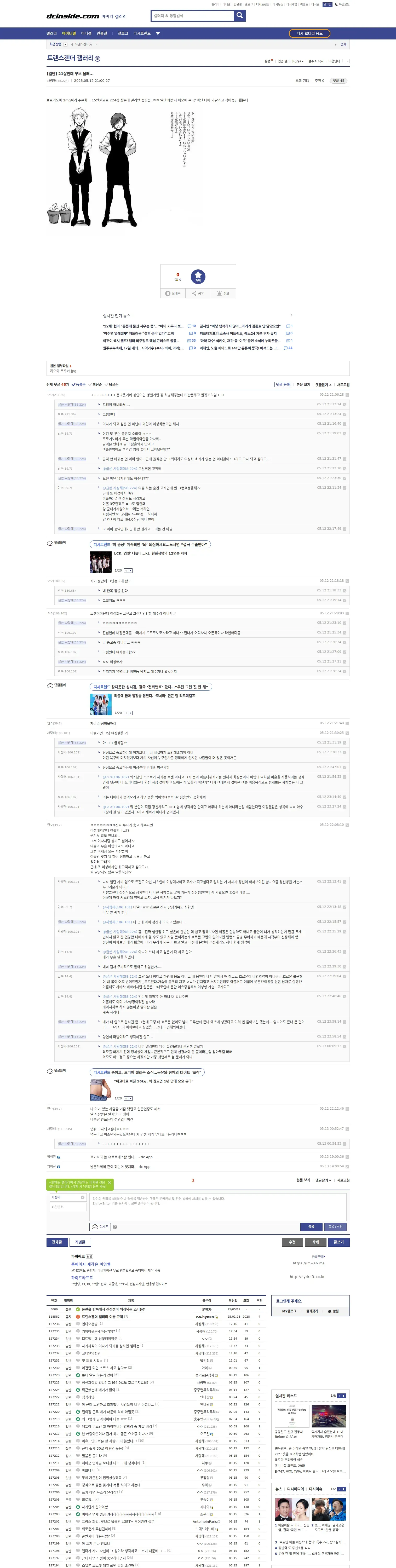Open 트랜스젠더 갤러리 이용 규칙 notice post
The image size is (396, 1568).
click(x=102, y=1317)
